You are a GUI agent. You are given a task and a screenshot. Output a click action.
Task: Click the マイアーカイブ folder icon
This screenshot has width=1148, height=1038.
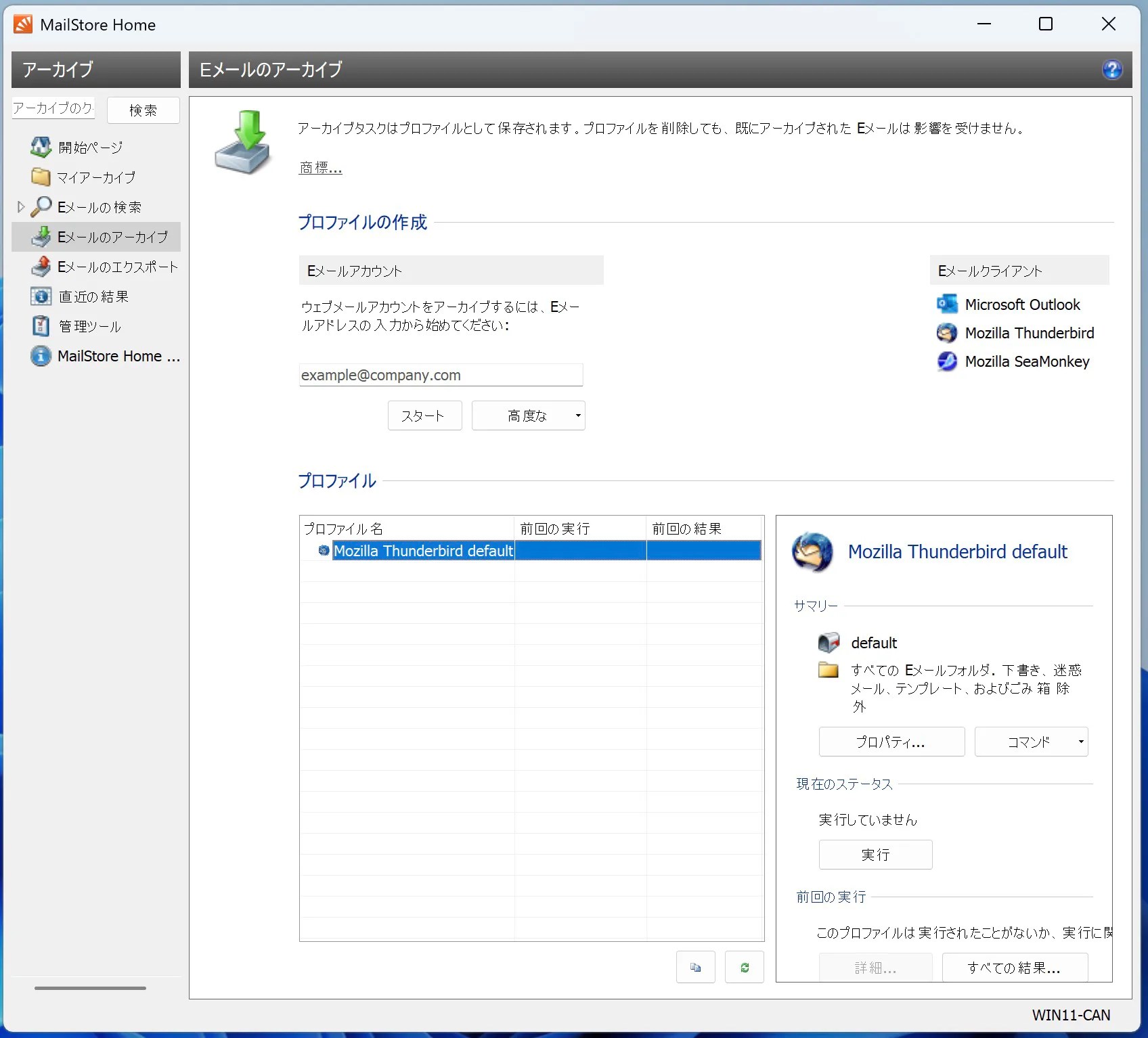pyautogui.click(x=41, y=177)
